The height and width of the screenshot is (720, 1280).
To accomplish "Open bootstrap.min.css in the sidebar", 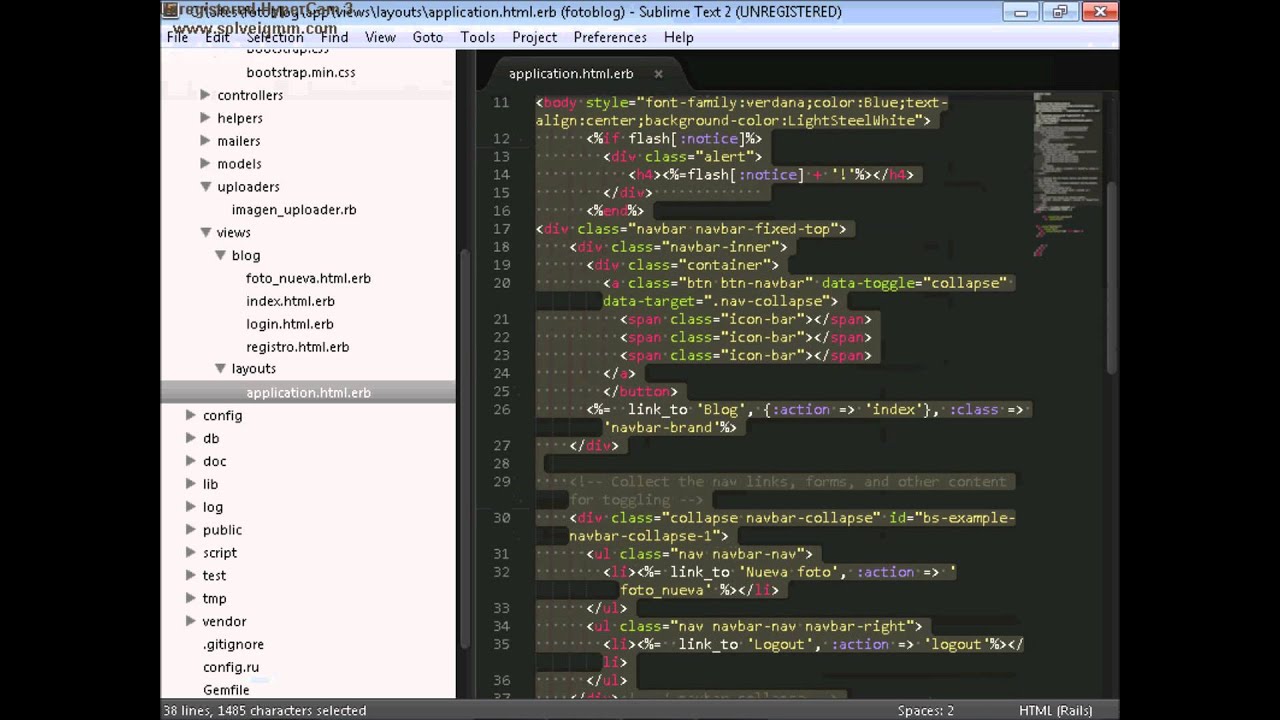I will [x=301, y=72].
